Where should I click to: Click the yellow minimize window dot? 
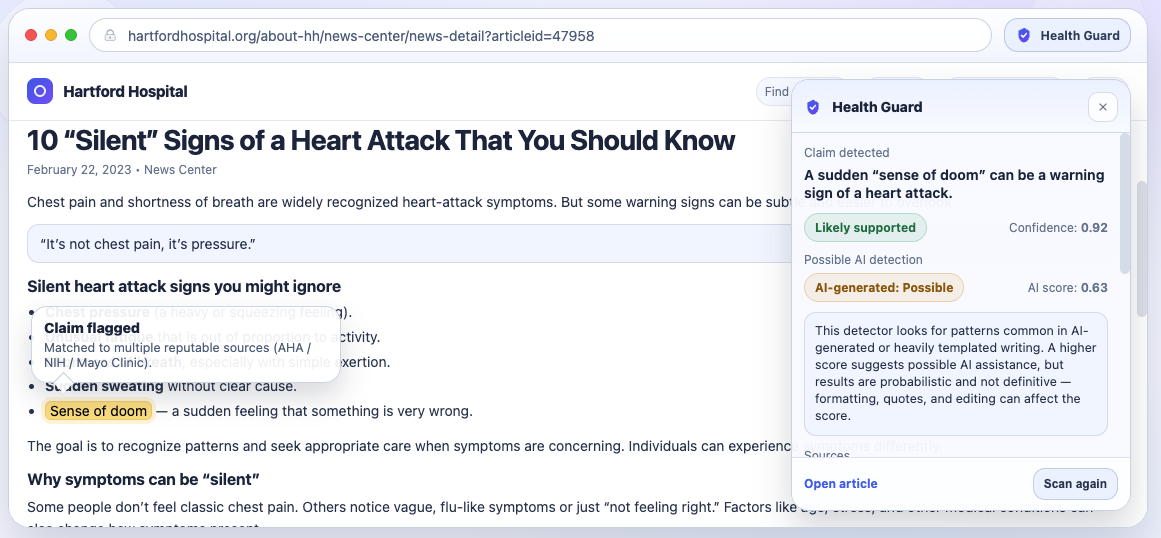(51, 35)
